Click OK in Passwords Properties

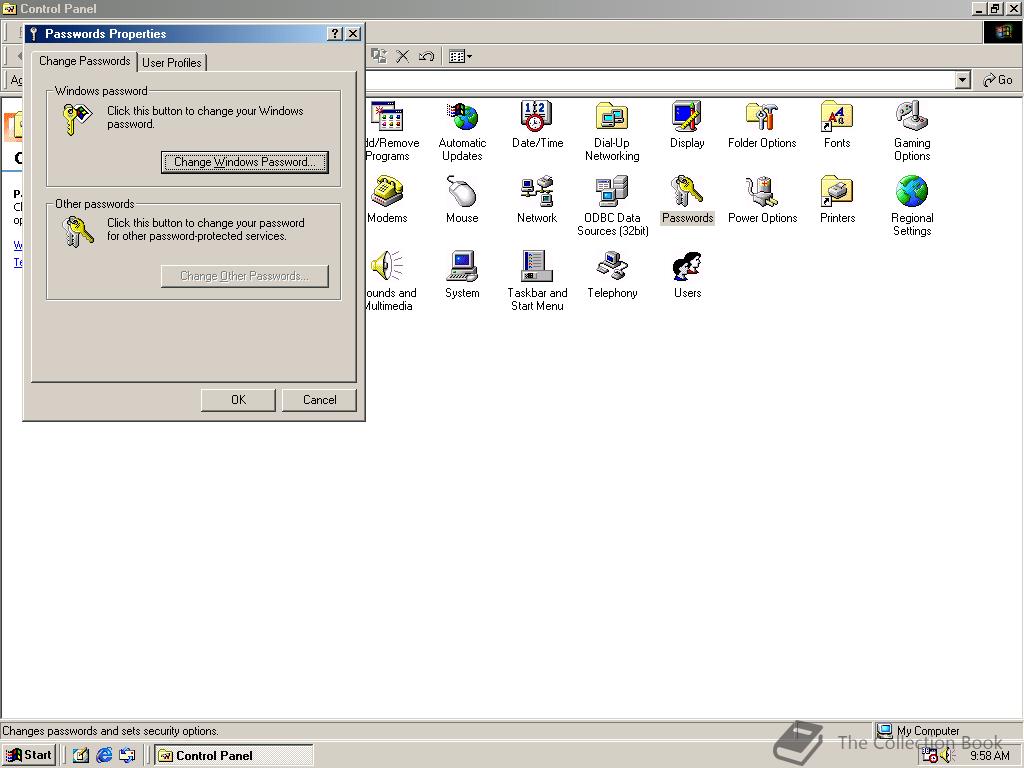tap(238, 400)
